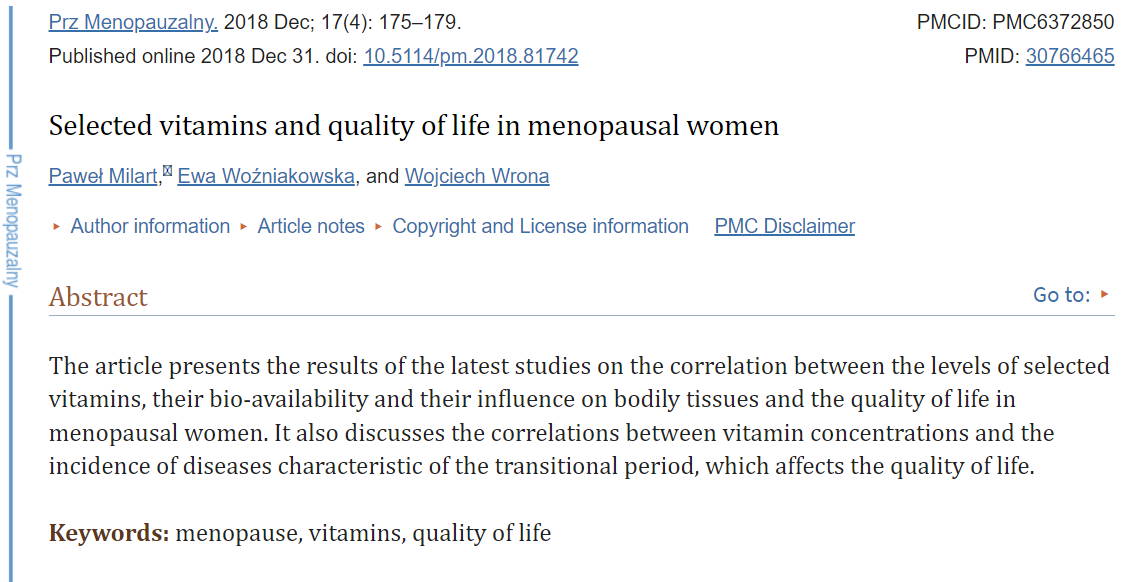Click the vertical Prz Menopauzalny sidebar label

13,220
